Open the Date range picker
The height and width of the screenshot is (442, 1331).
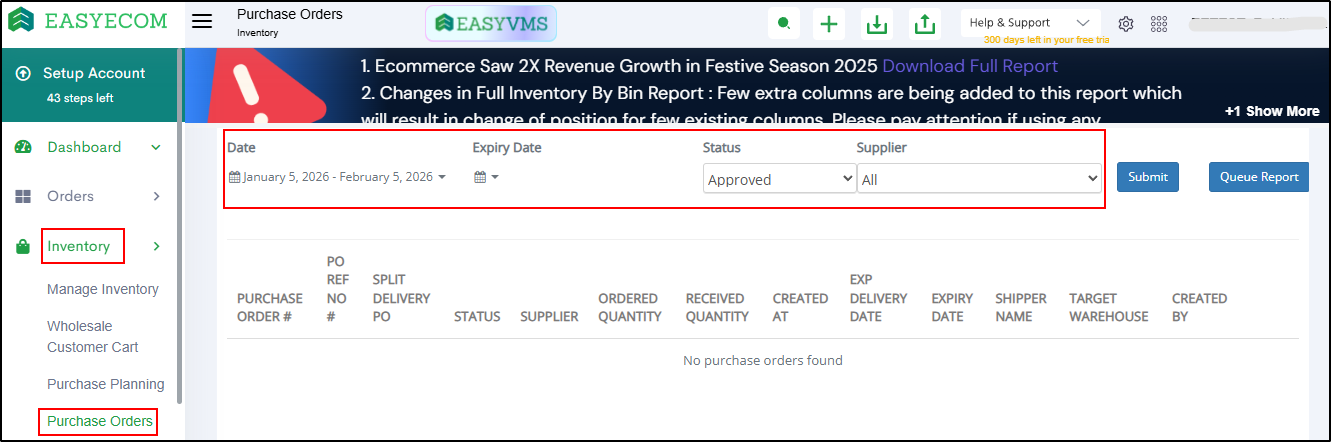(x=337, y=177)
